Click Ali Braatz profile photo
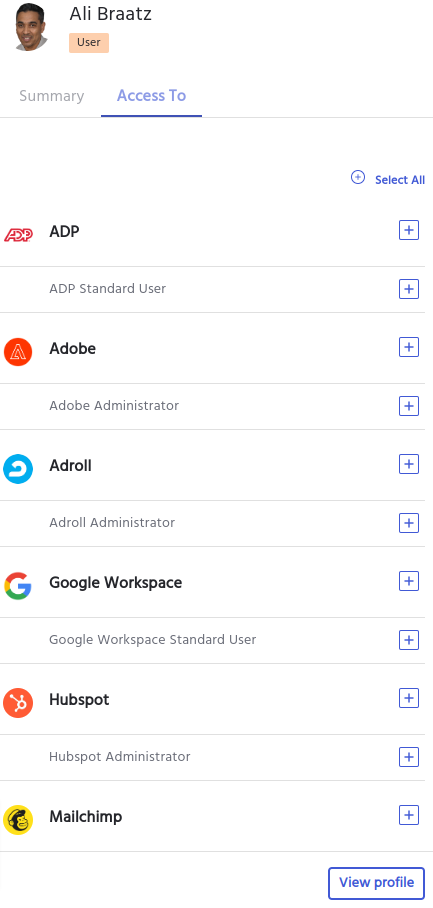433x908 pixels. 30,27
